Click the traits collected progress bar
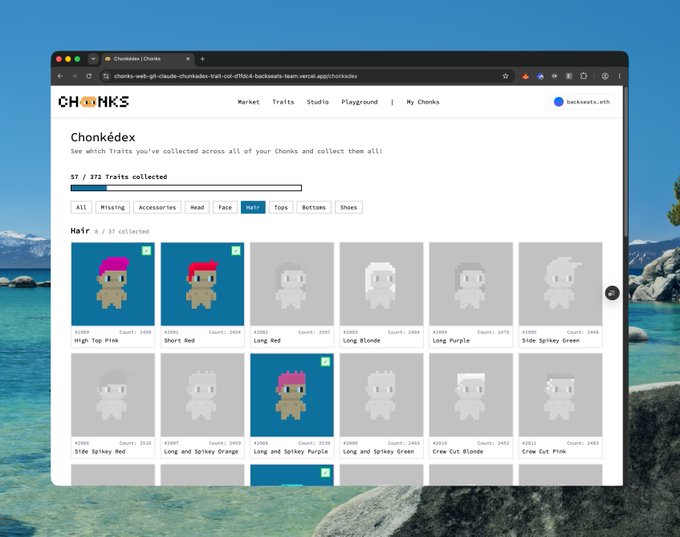680x537 pixels. [186, 188]
